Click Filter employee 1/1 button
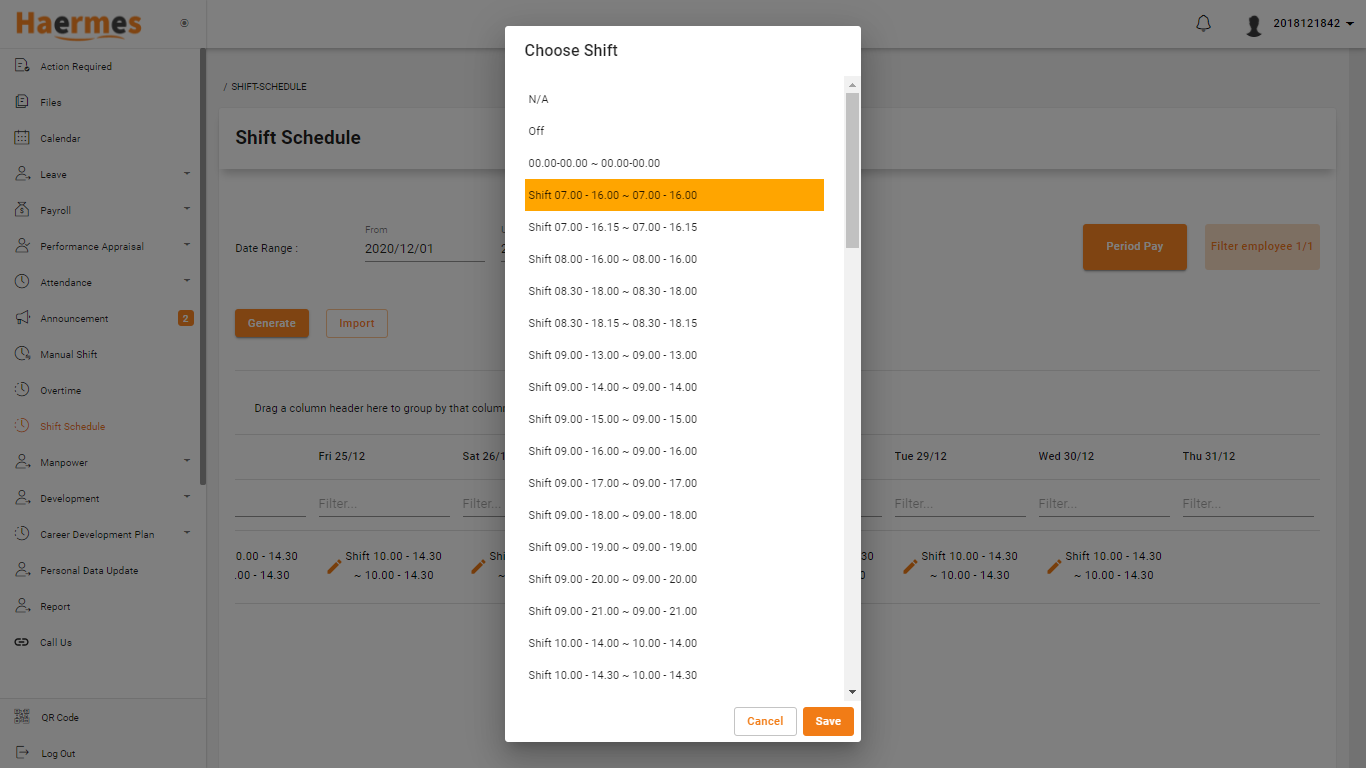This screenshot has height=768, width=1366. click(x=1262, y=246)
